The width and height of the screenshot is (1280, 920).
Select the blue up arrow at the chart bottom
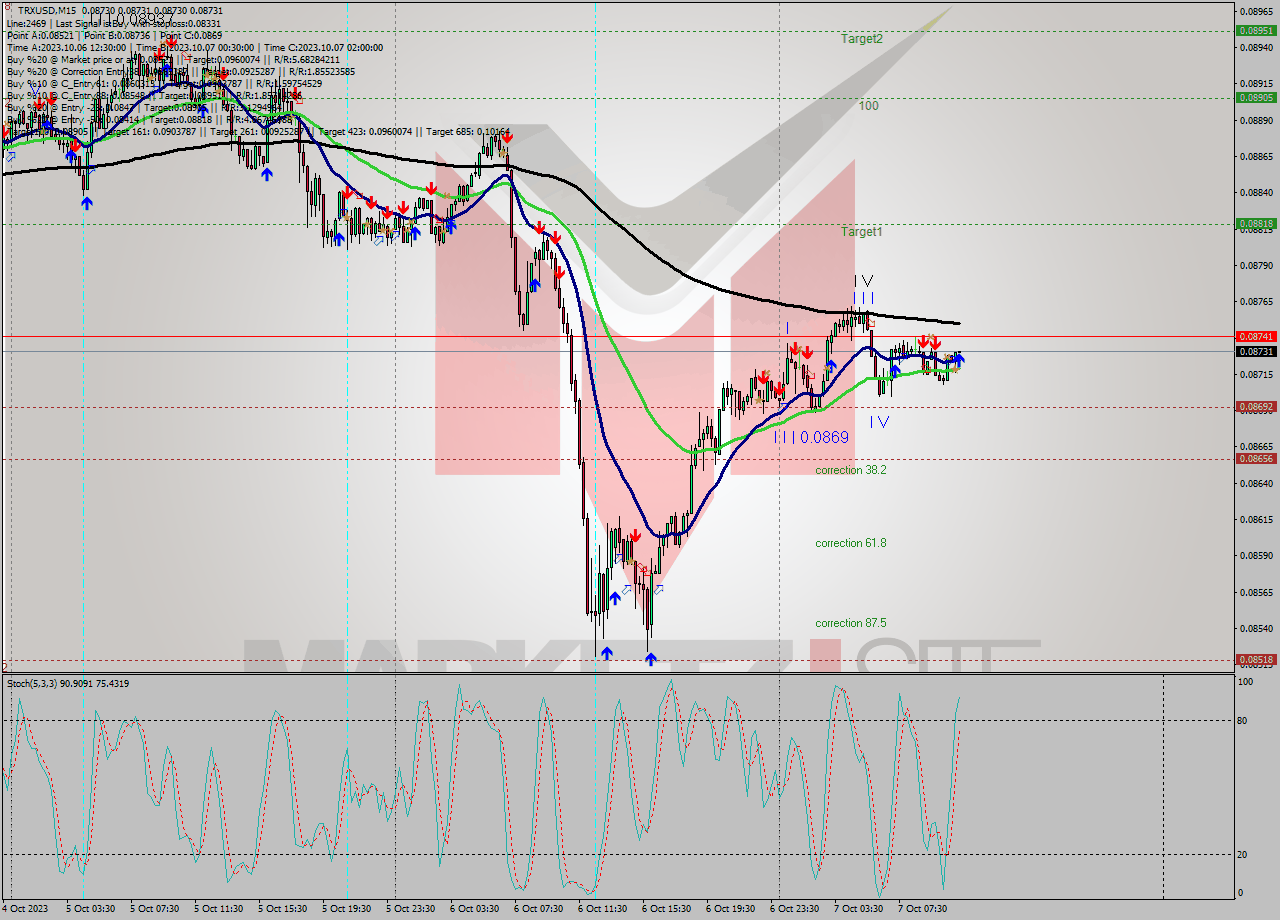coord(651,656)
